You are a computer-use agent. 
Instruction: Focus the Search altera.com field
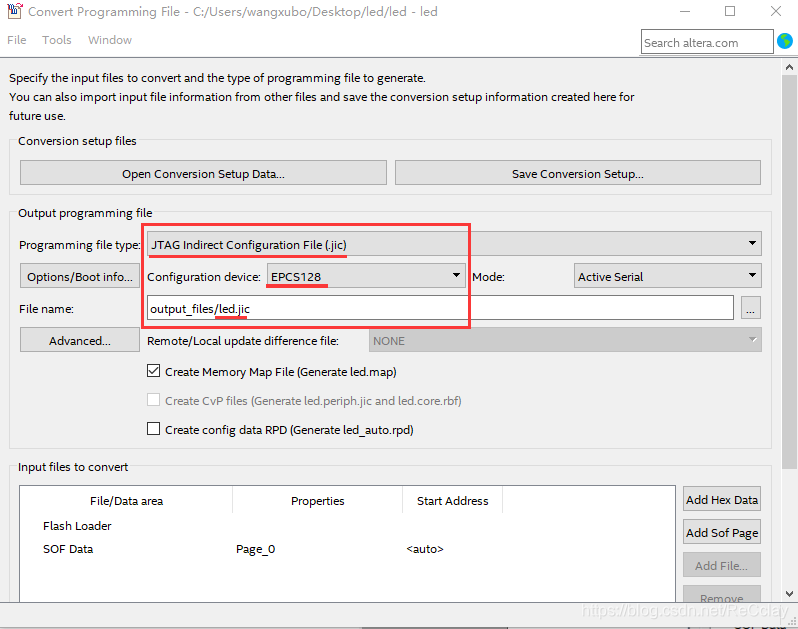pos(707,42)
